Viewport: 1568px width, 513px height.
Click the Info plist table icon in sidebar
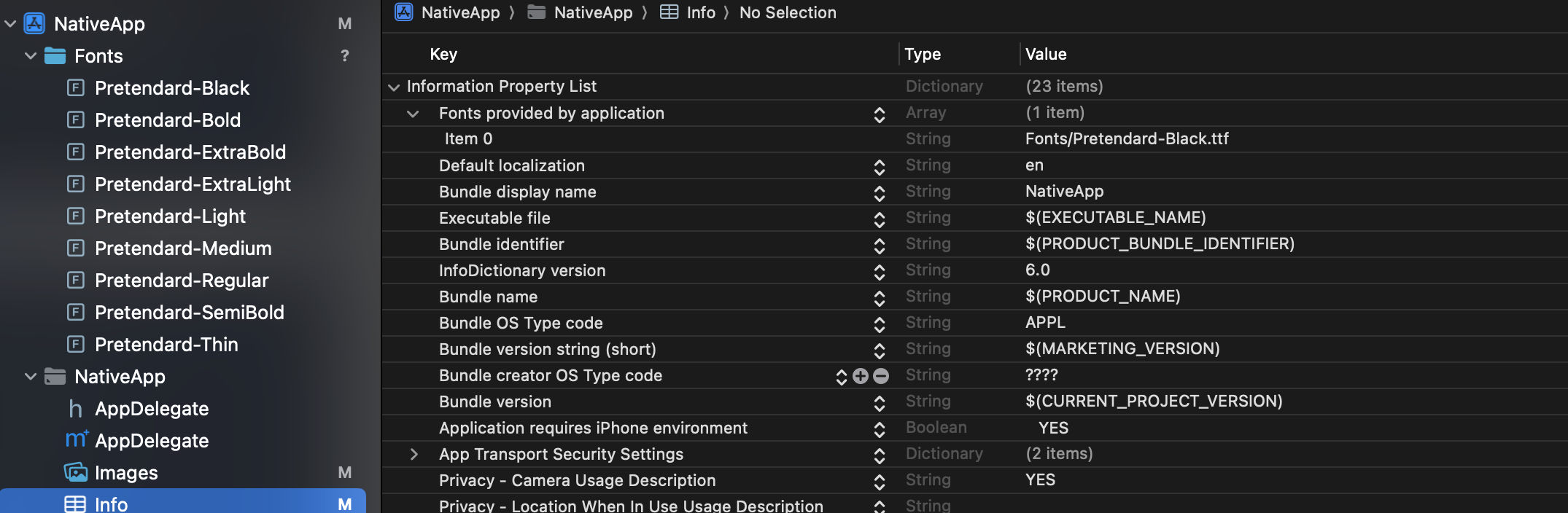75,504
